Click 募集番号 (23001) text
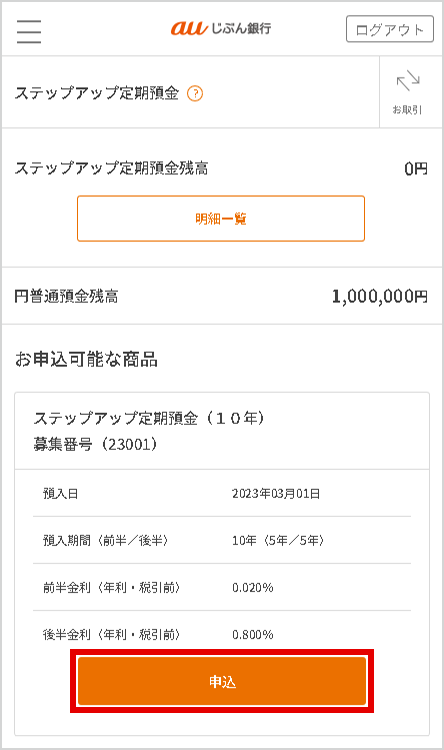The width and height of the screenshot is (444, 750). [x=95, y=444]
